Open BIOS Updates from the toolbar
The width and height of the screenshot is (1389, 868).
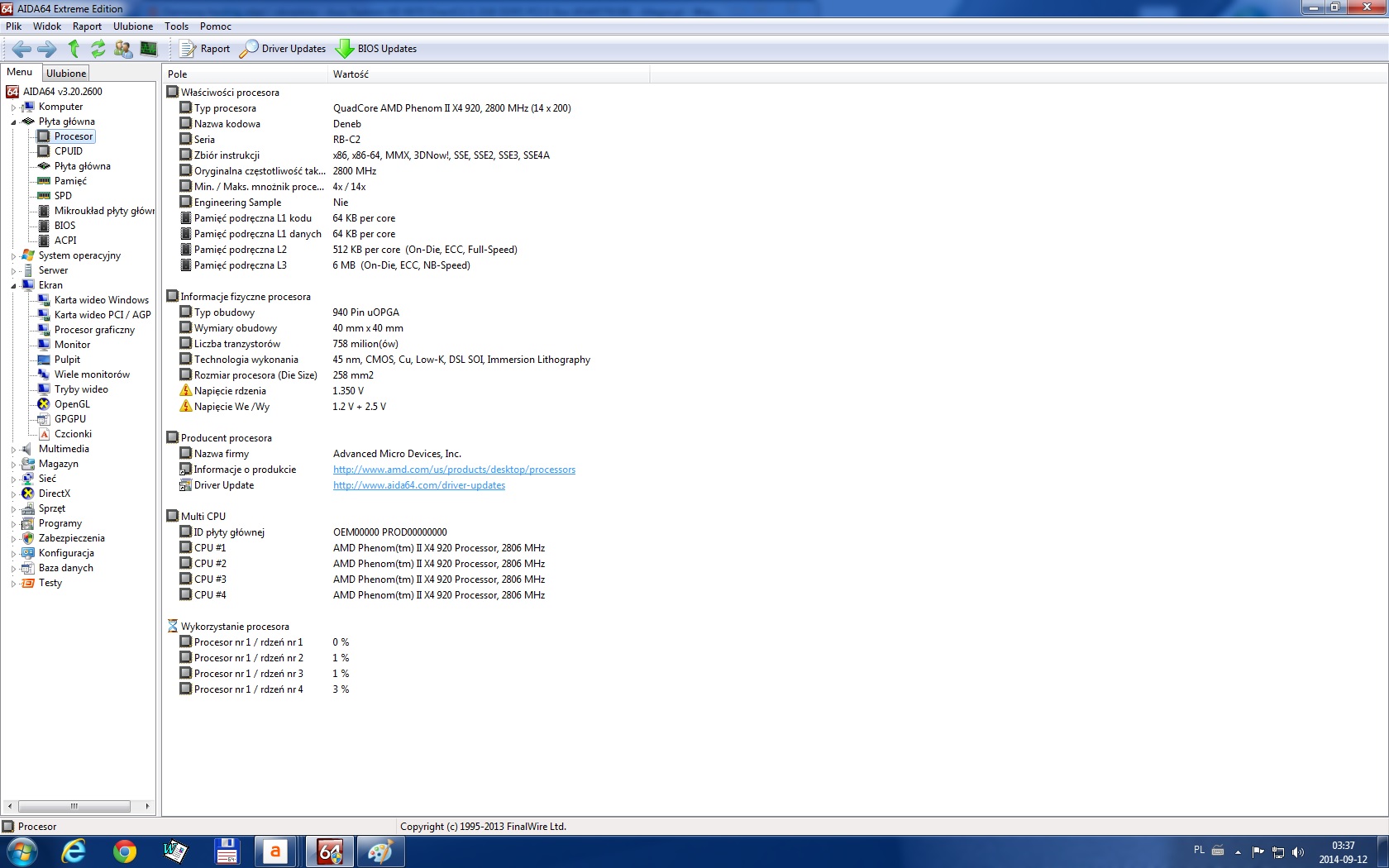(376, 49)
